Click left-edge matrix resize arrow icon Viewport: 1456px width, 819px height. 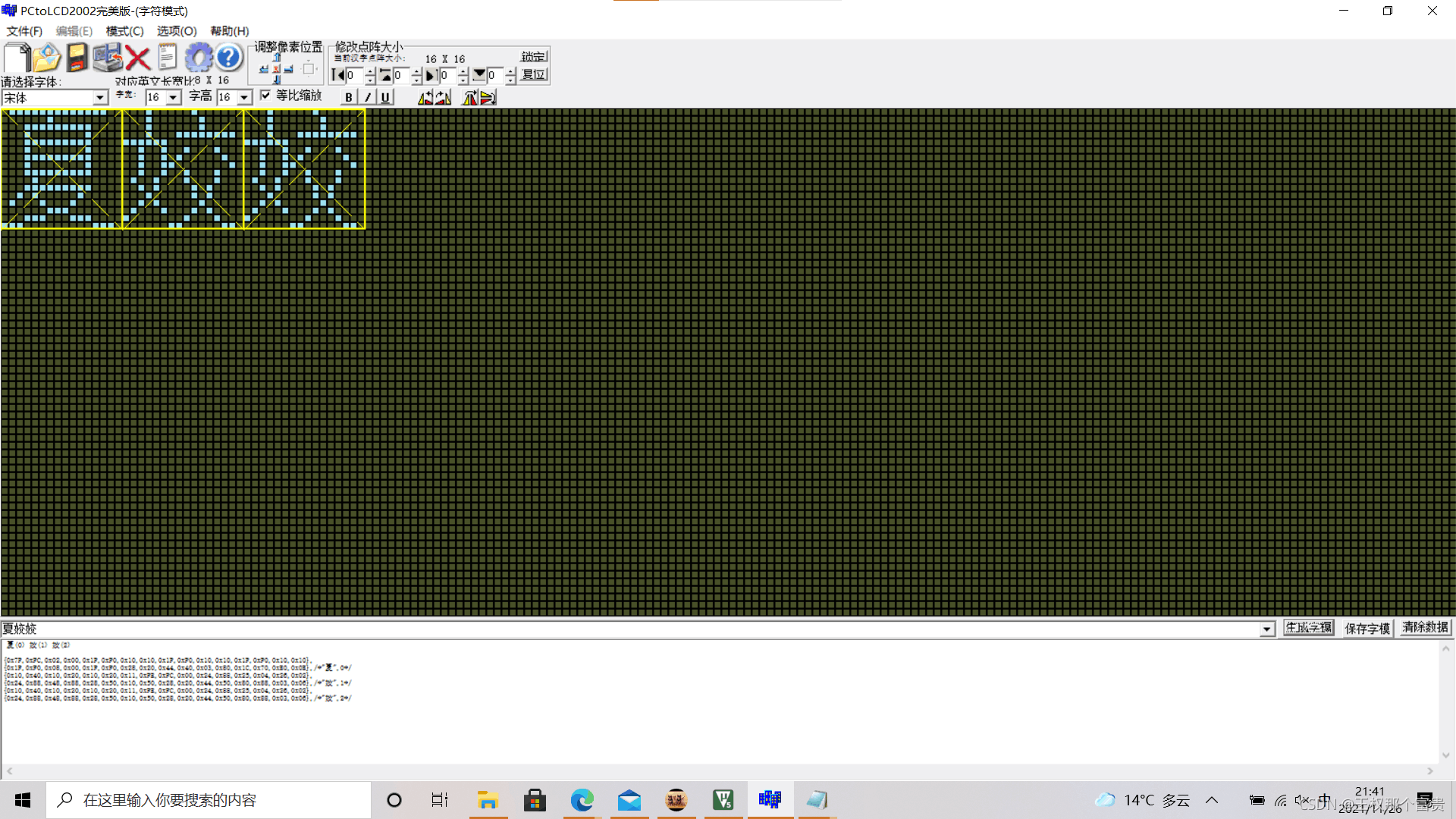(338, 75)
